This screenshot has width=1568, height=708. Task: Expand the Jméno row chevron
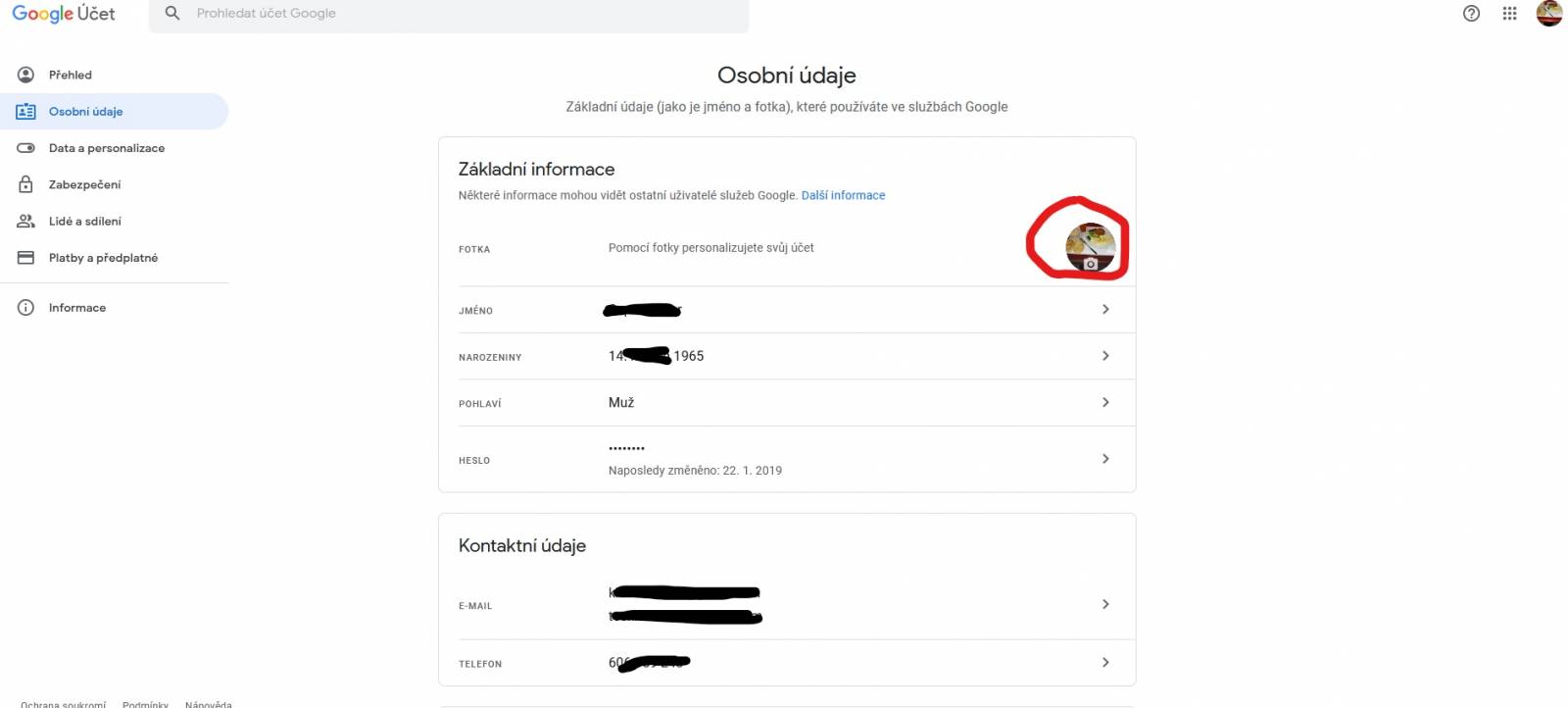coord(1105,309)
